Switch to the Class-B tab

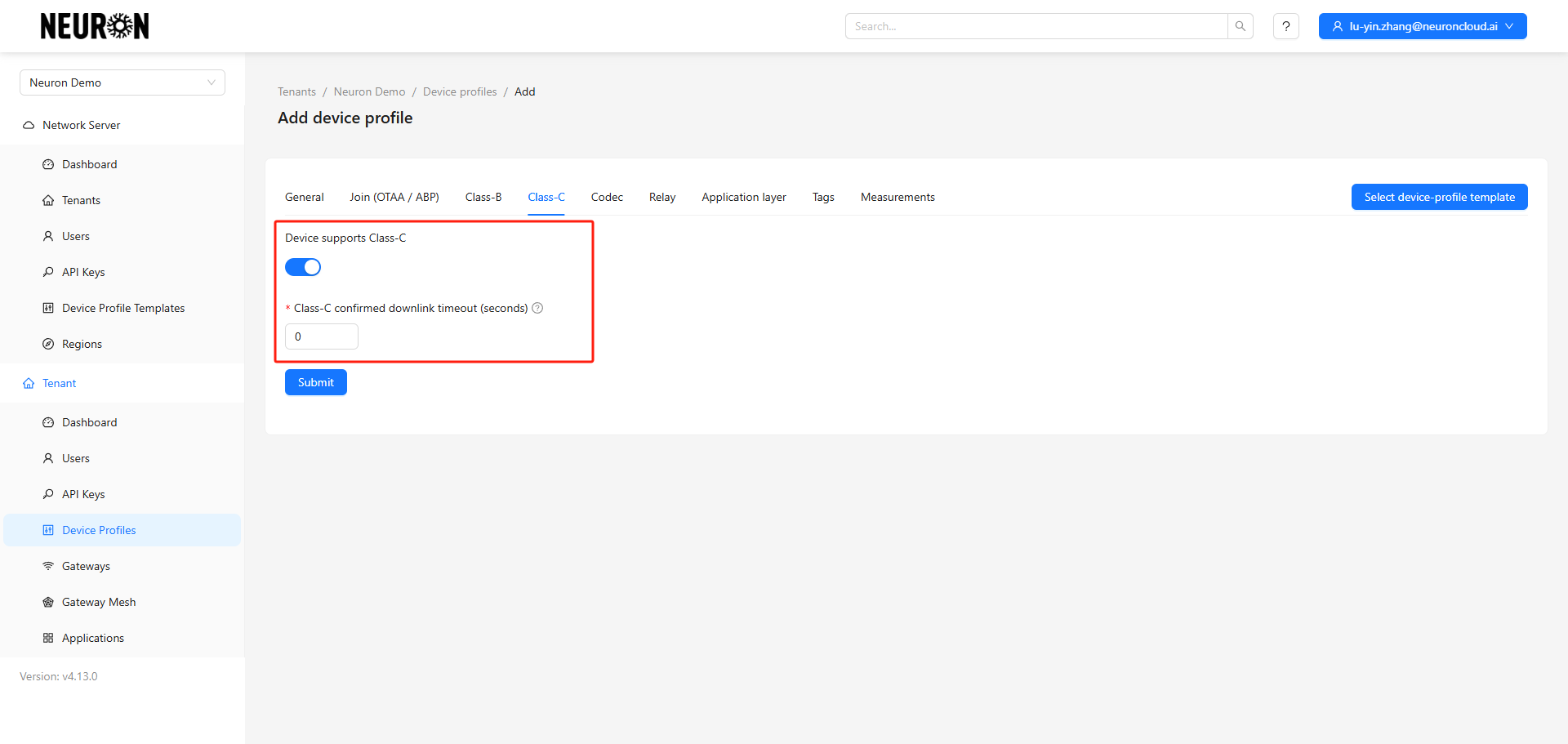pos(483,197)
